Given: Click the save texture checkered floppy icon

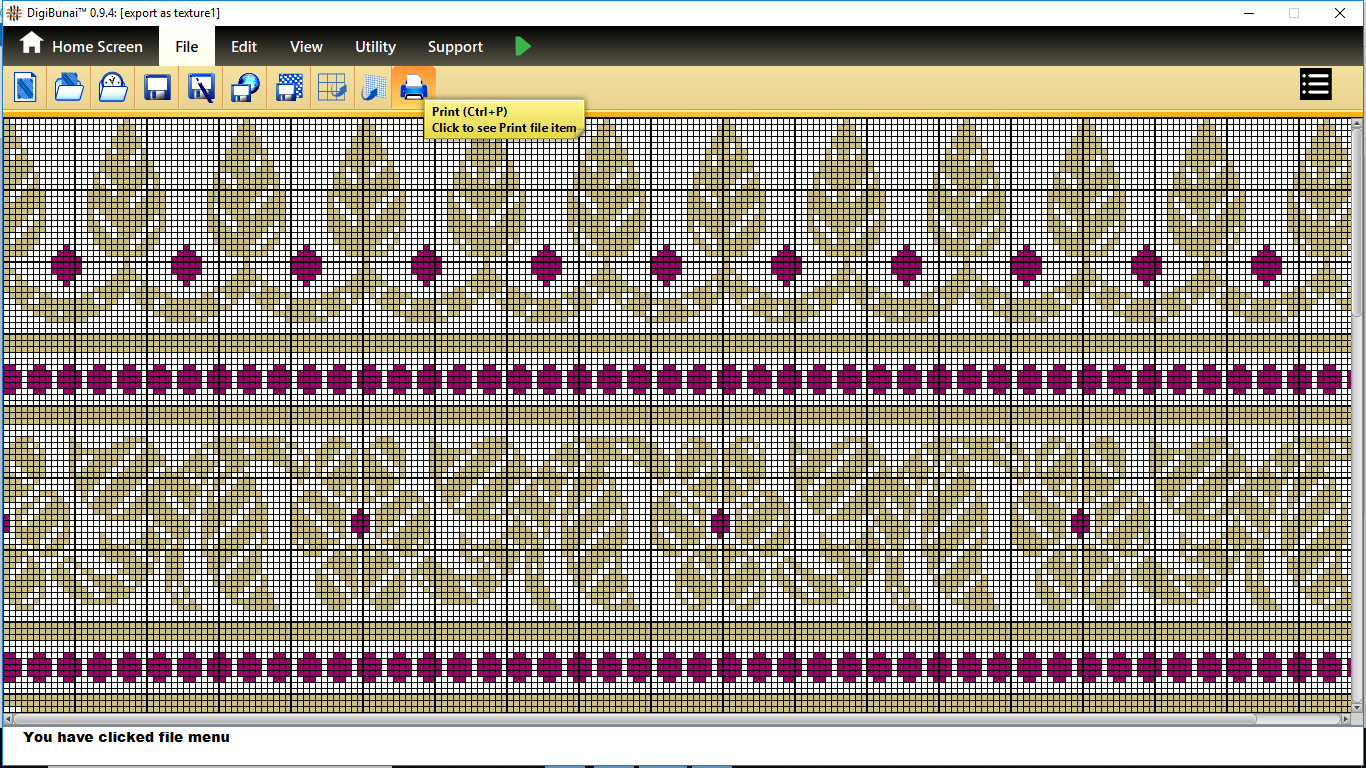Looking at the screenshot, I should click(289, 88).
